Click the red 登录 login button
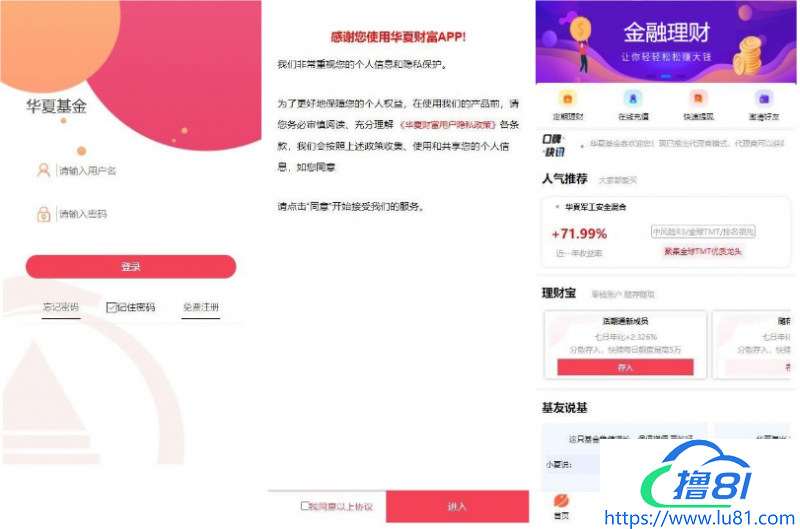 (131, 267)
